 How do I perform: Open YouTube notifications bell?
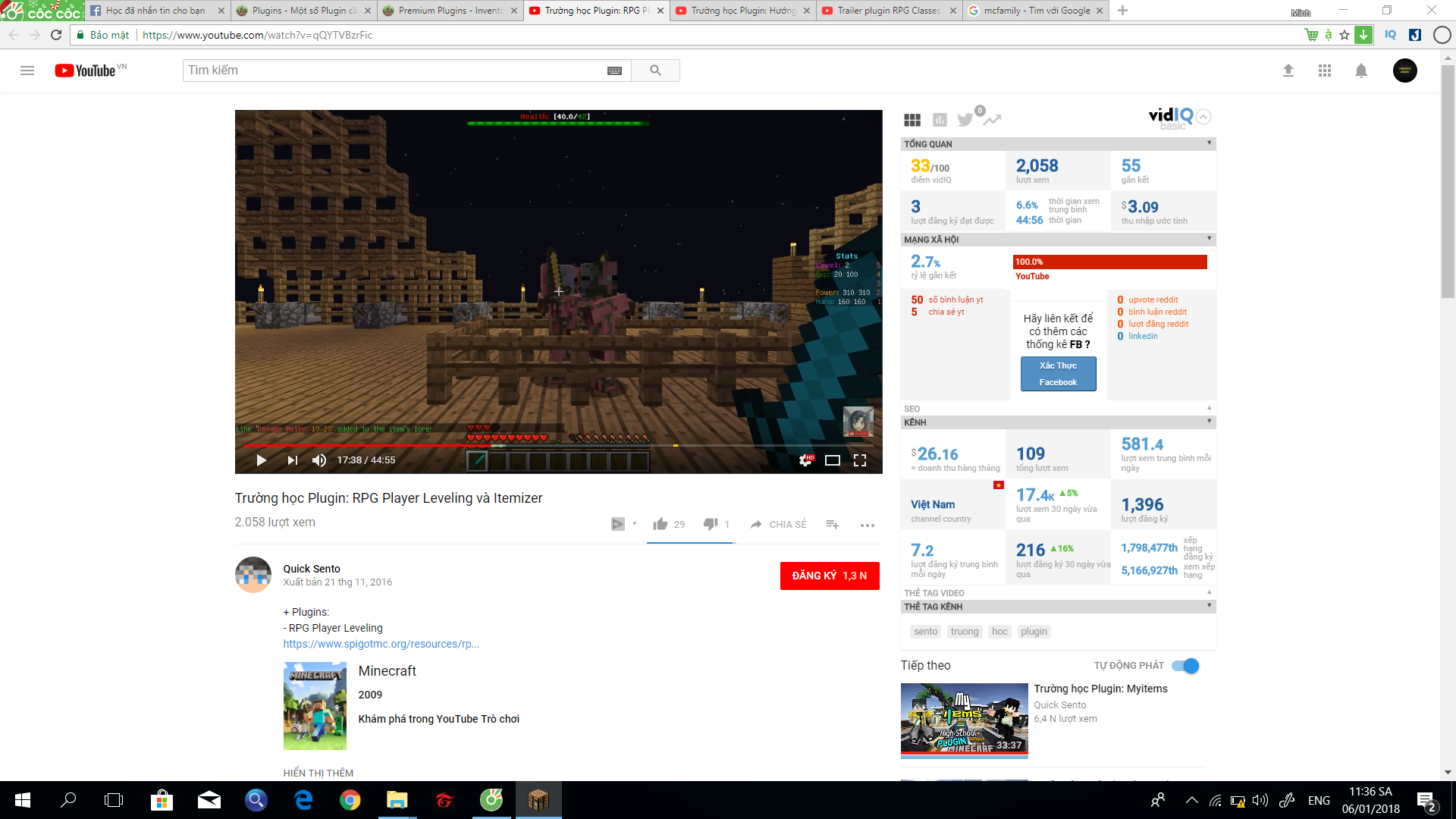tap(1361, 71)
